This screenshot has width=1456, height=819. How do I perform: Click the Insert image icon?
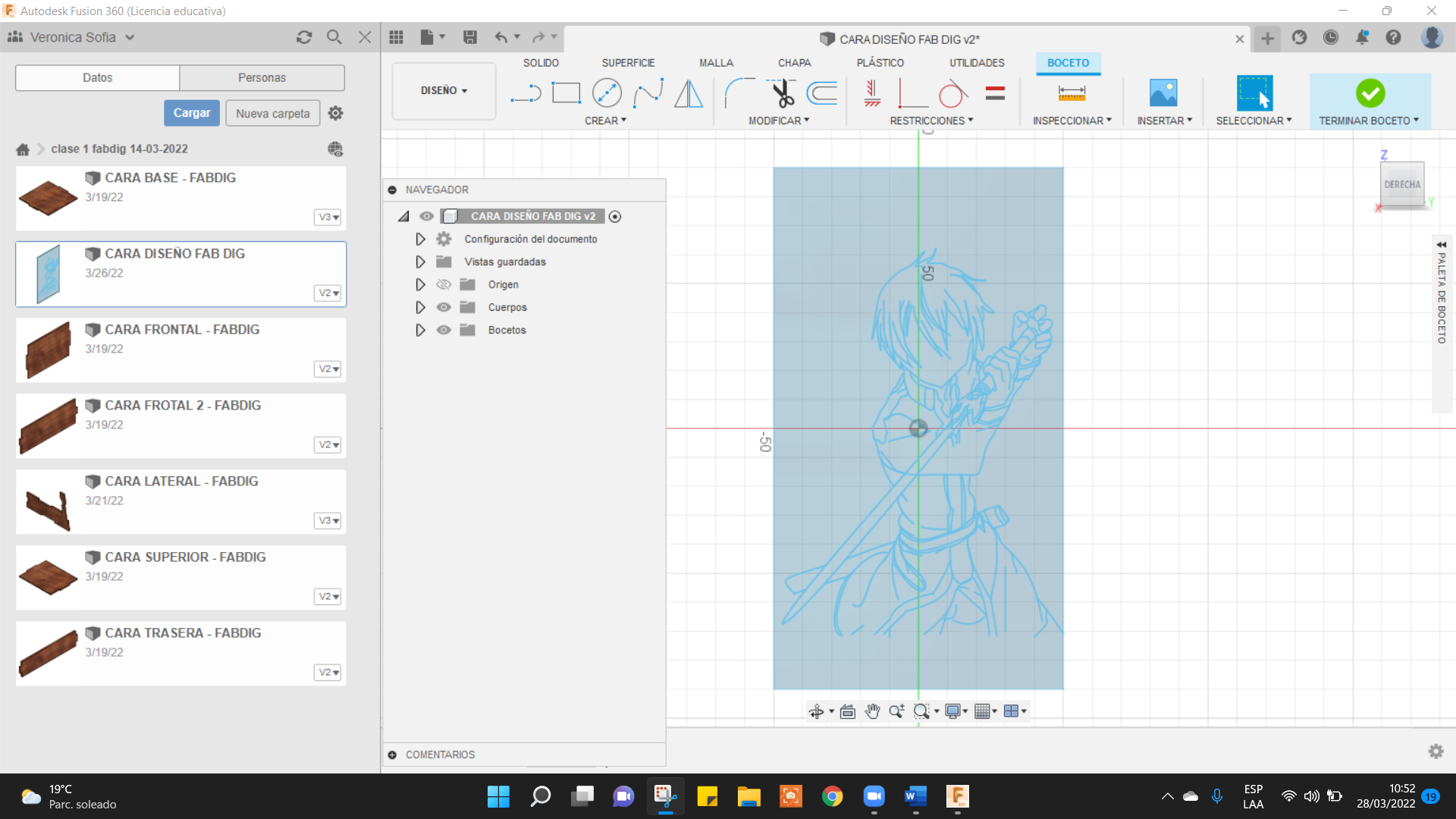pyautogui.click(x=1163, y=93)
